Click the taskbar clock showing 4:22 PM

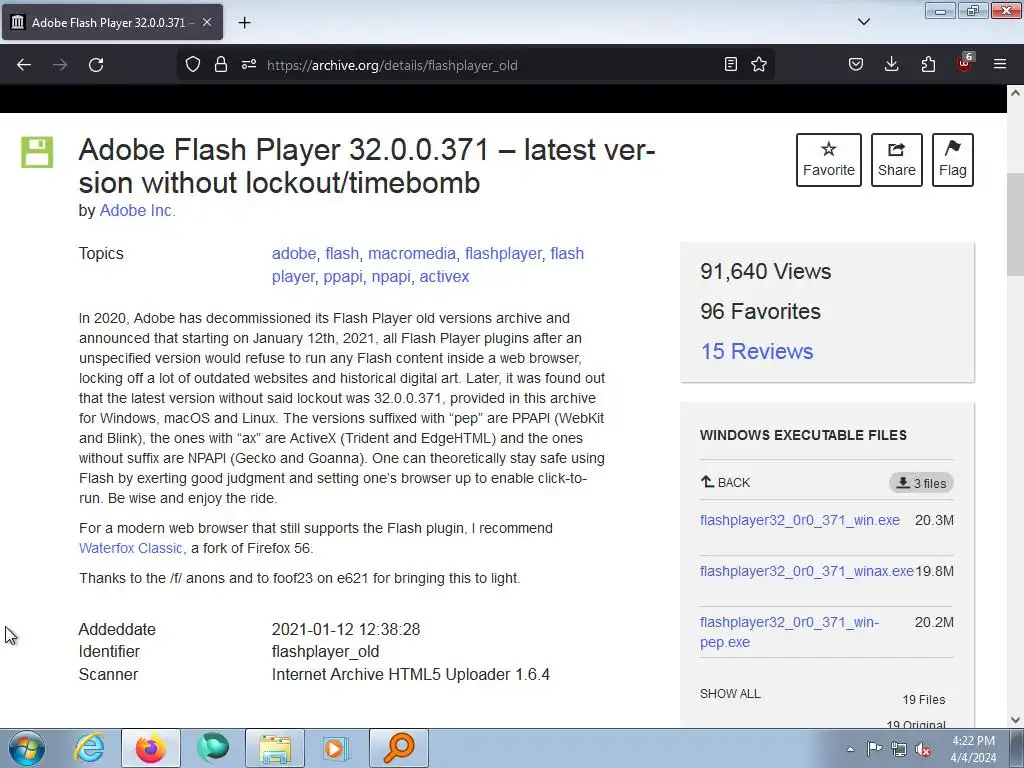(973, 749)
